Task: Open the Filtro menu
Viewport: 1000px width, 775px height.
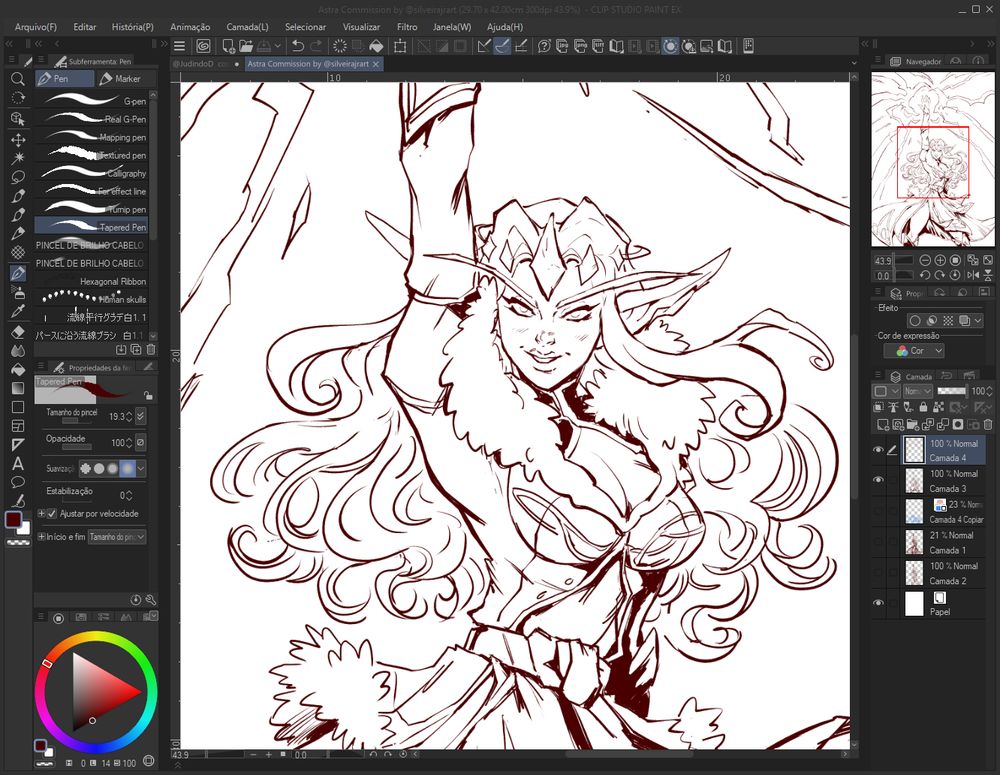Action: (x=407, y=27)
